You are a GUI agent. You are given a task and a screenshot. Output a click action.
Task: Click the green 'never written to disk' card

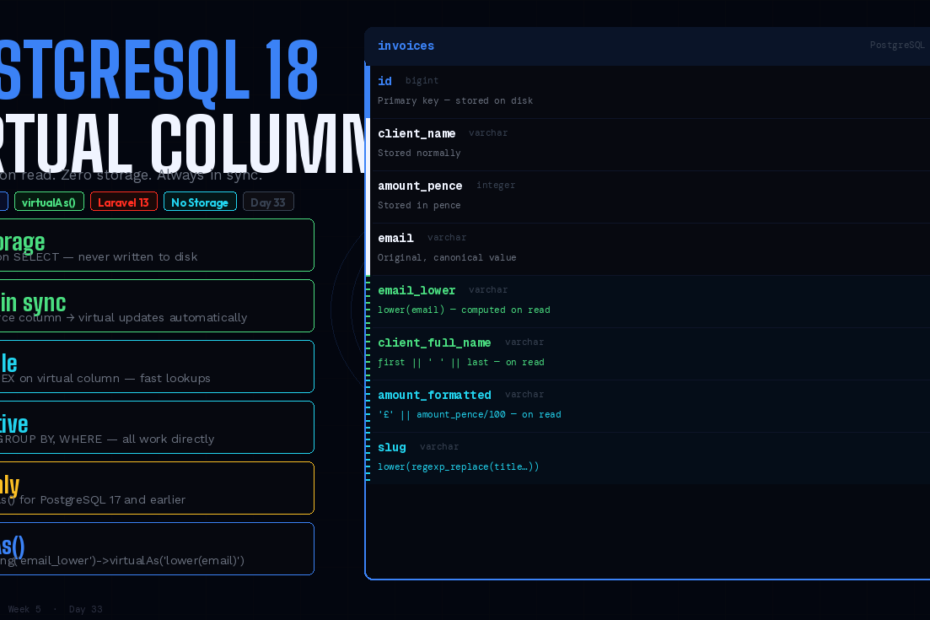pyautogui.click(x=156, y=246)
